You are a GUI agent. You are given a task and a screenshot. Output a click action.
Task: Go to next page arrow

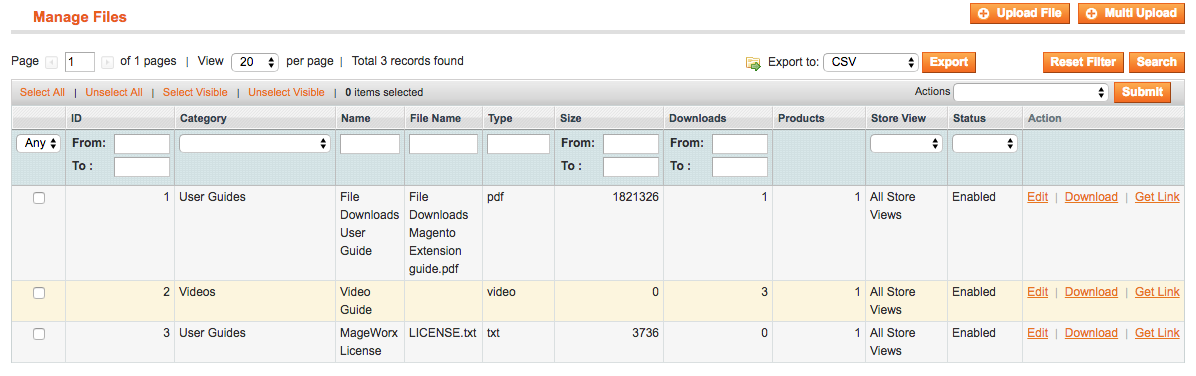click(108, 63)
